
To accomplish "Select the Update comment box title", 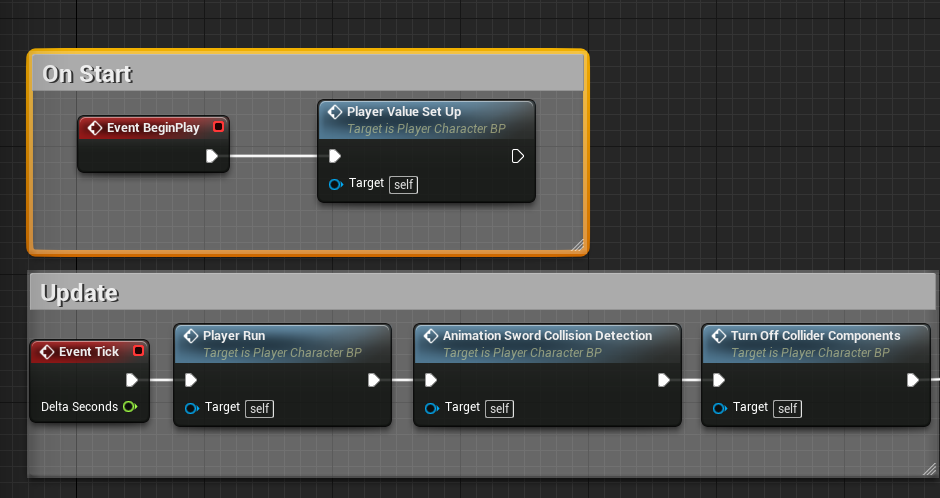I will coord(80,293).
